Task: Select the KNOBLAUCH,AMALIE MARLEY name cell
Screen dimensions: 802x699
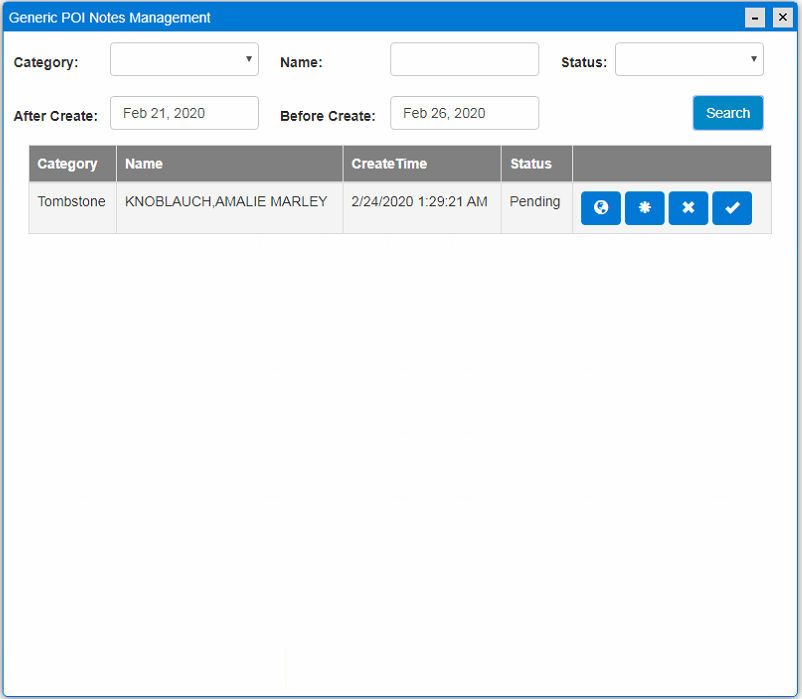Action: coord(226,202)
